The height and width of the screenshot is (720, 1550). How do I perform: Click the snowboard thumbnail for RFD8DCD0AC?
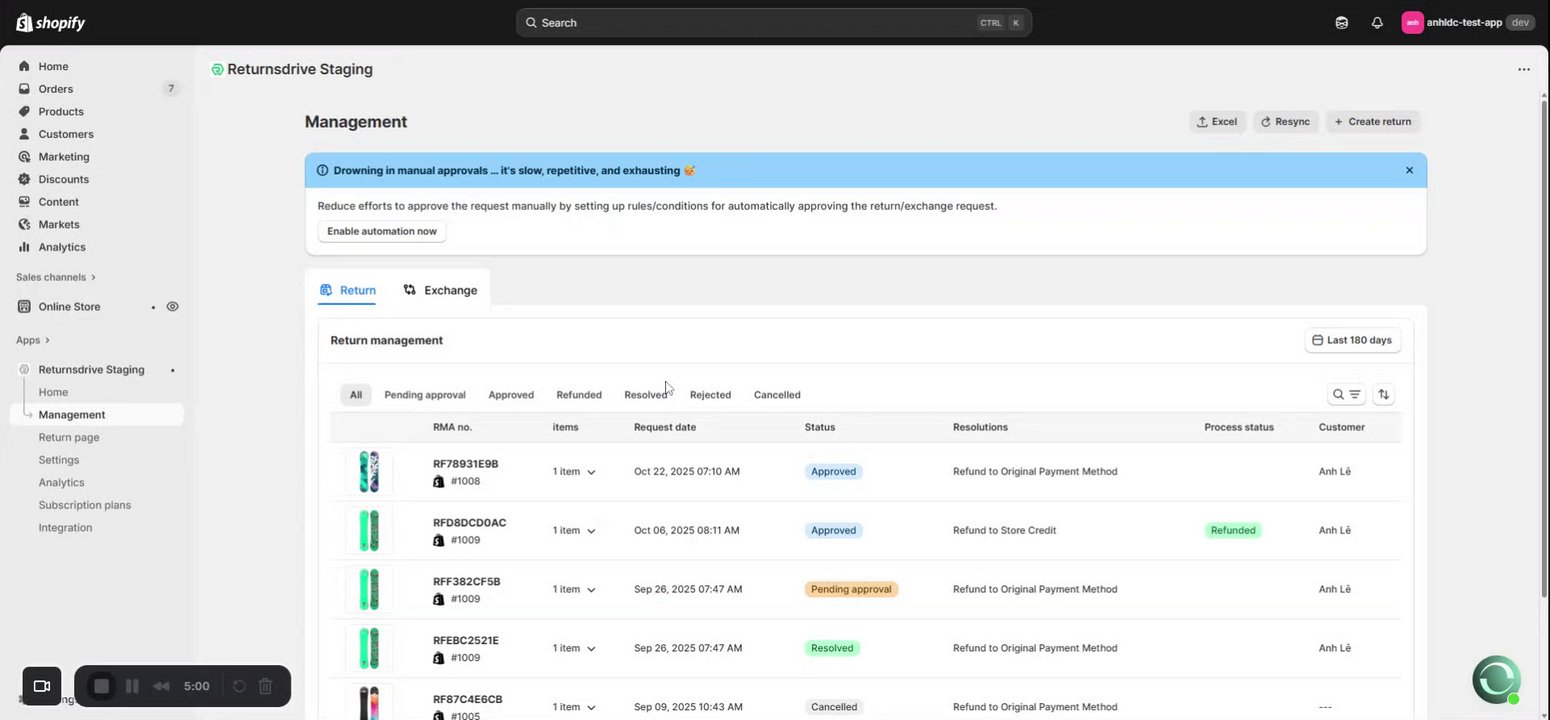(x=369, y=531)
